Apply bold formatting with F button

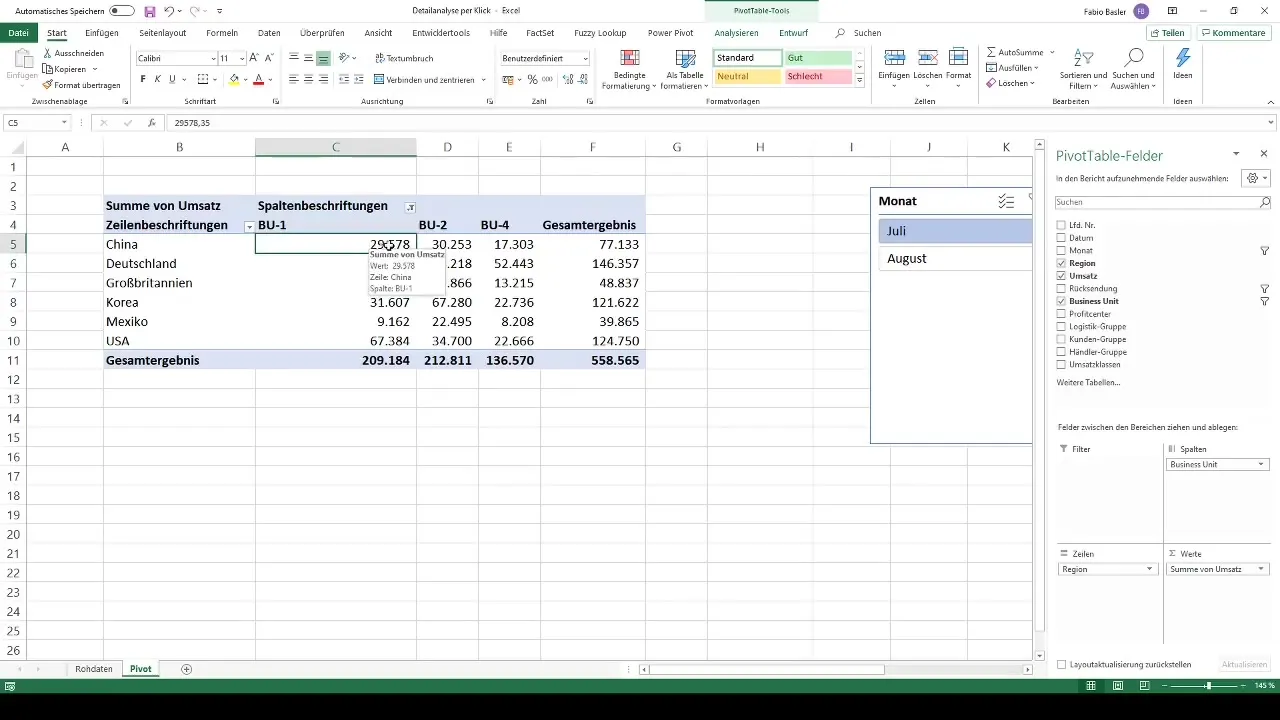pos(143,79)
